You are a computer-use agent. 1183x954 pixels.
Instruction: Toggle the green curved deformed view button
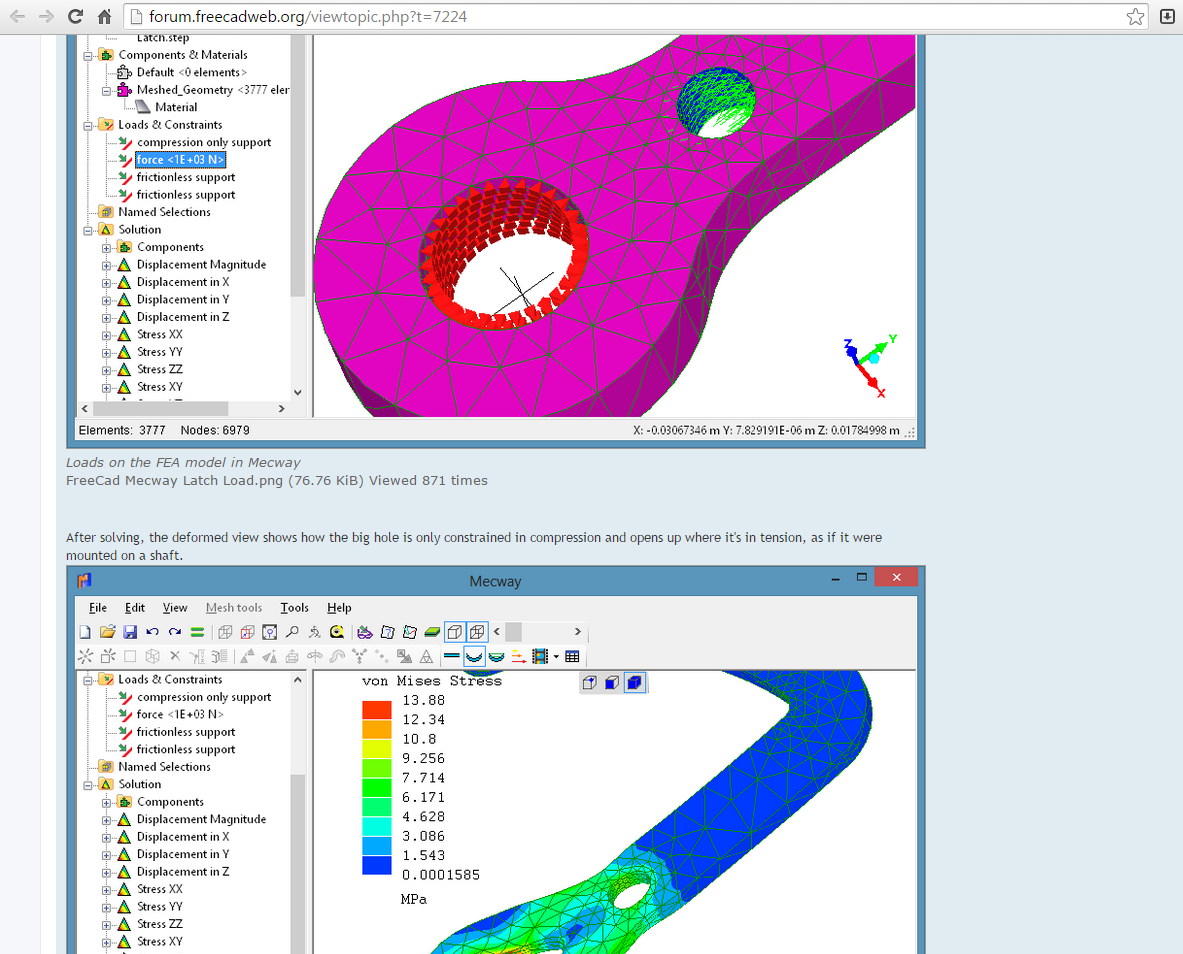pyautogui.click(x=496, y=657)
